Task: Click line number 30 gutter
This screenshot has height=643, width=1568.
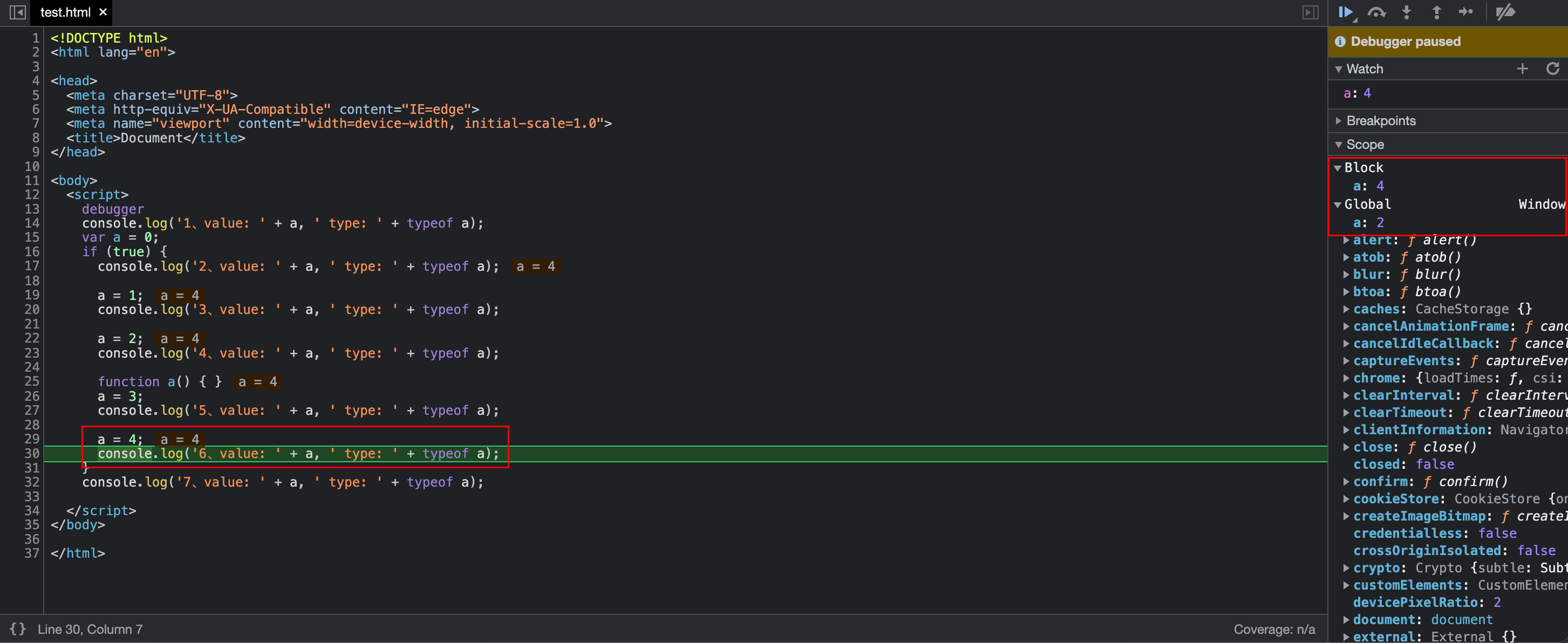Action: [x=32, y=453]
